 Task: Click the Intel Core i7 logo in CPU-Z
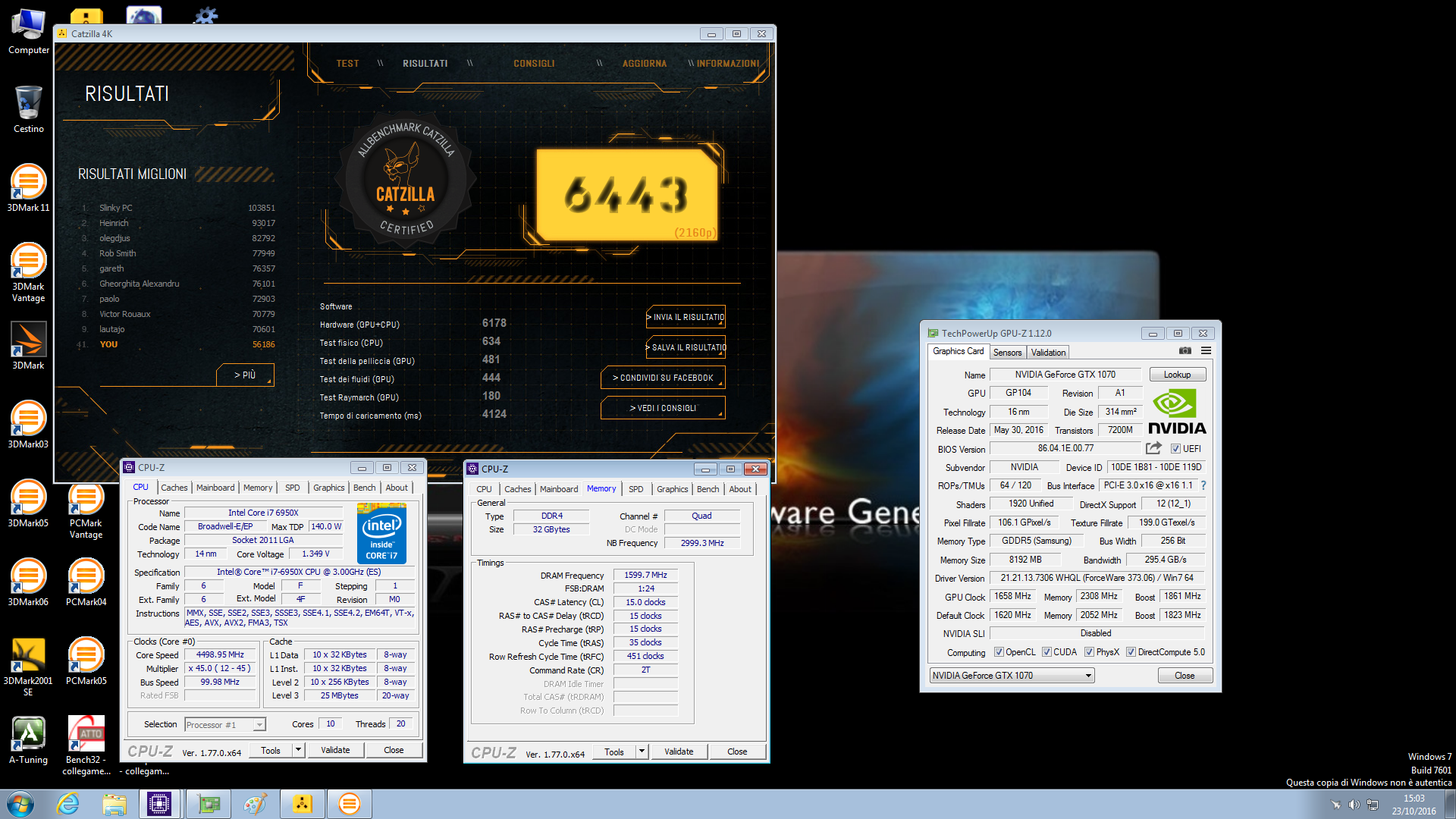(381, 533)
